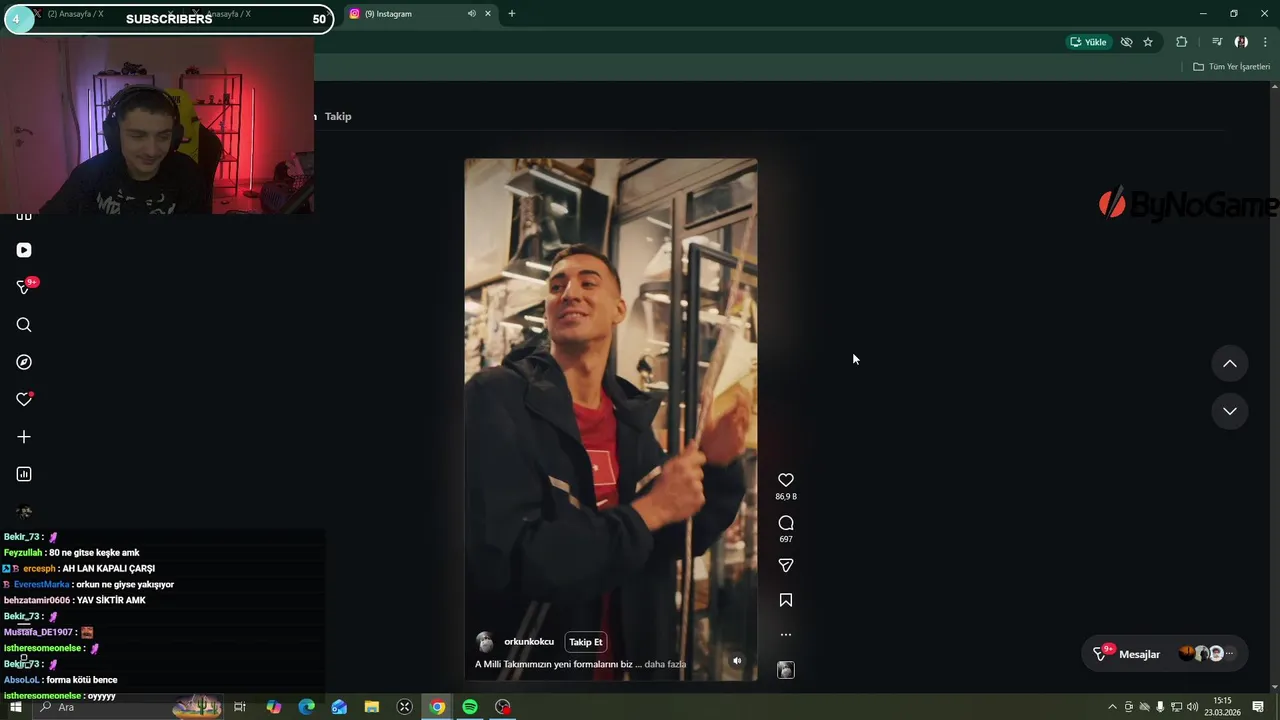Open Reels from the Instagram sidebar
This screenshot has width=1280, height=720.
pyautogui.click(x=24, y=250)
